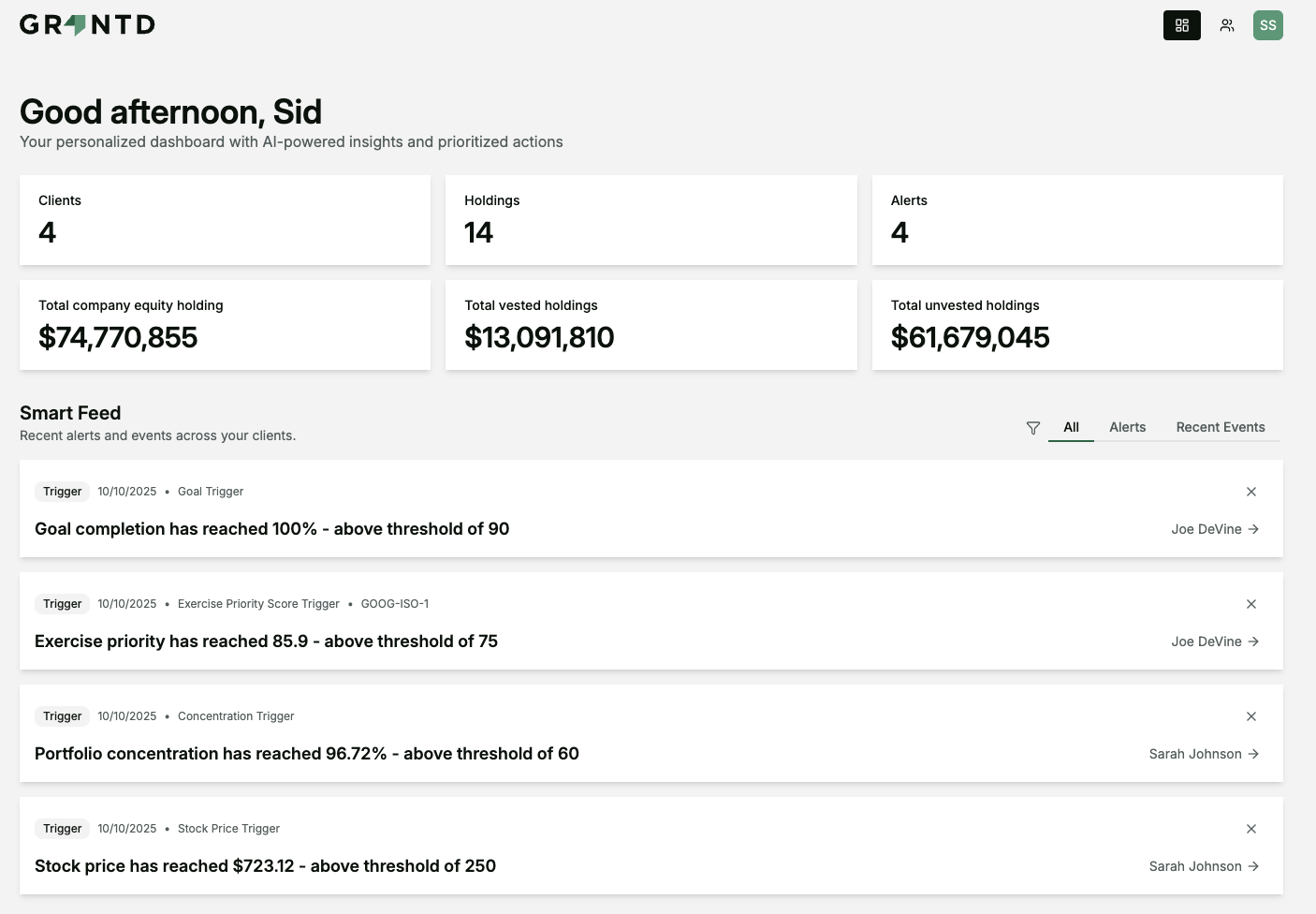This screenshot has width=1316, height=914.
Task: Dismiss the goal completion alert
Action: (1250, 491)
